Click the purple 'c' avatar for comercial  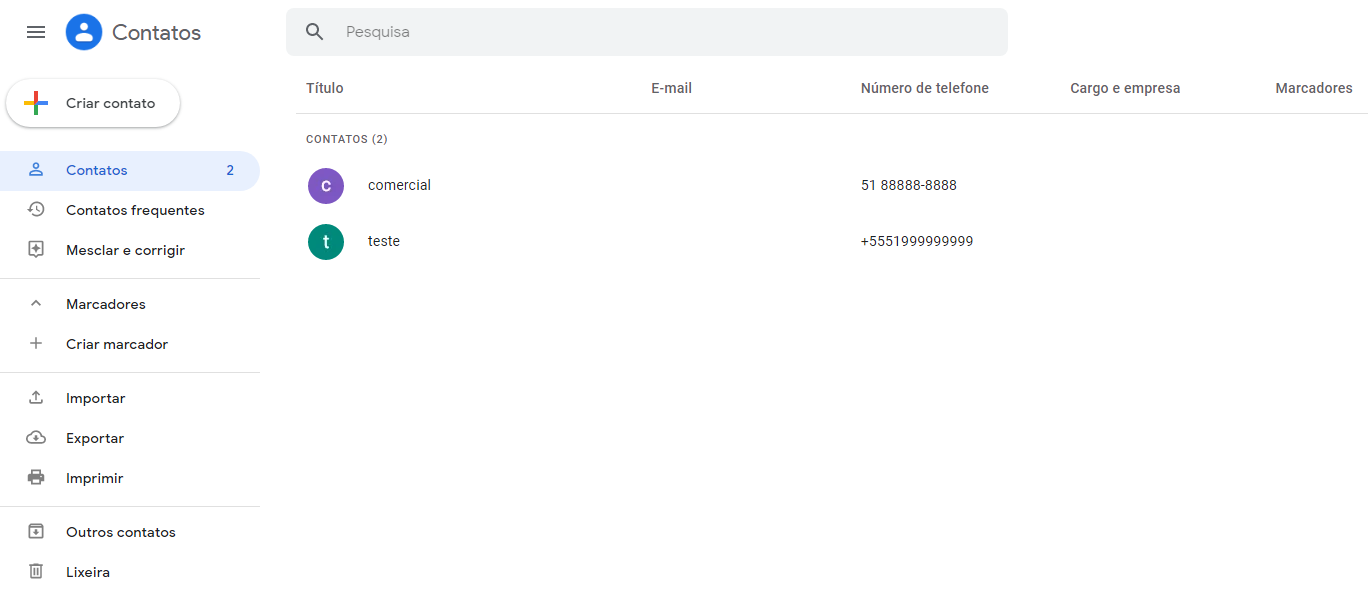click(x=326, y=186)
